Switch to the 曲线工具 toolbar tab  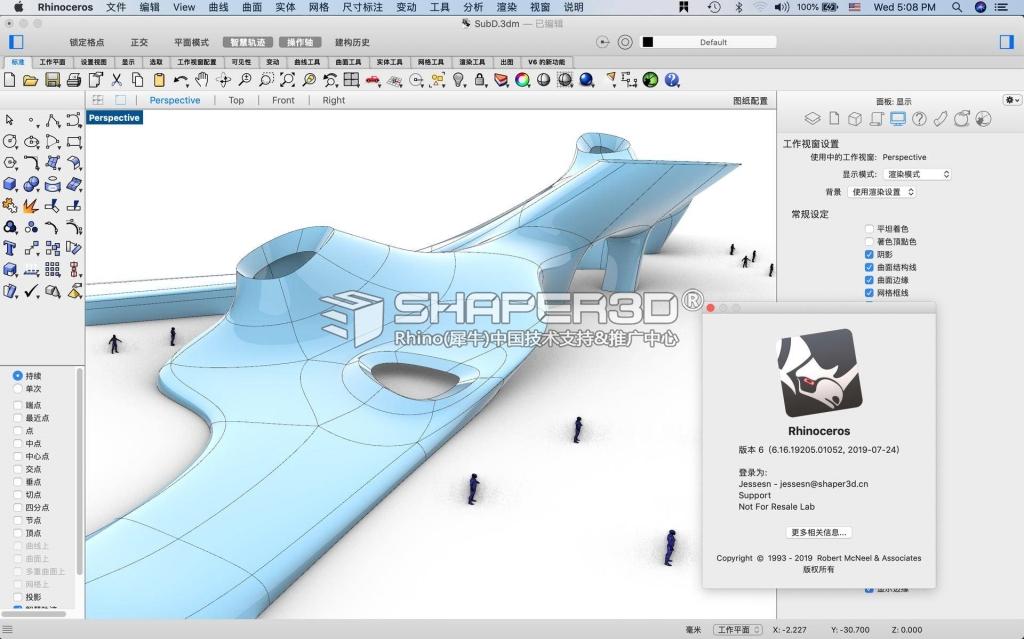[x=307, y=62]
